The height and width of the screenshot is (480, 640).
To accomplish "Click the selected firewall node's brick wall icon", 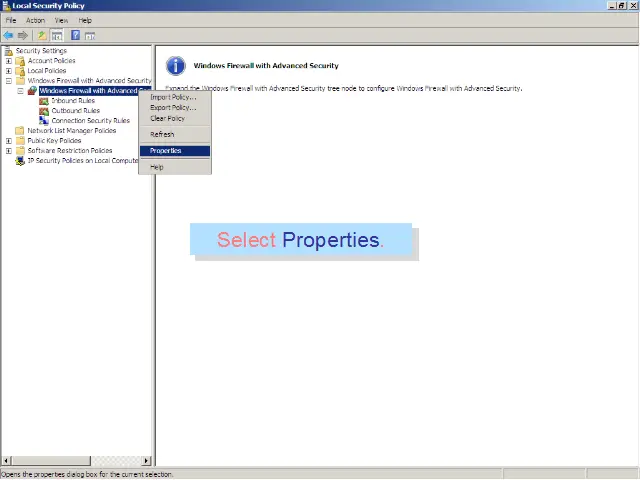I will click(x=32, y=91).
